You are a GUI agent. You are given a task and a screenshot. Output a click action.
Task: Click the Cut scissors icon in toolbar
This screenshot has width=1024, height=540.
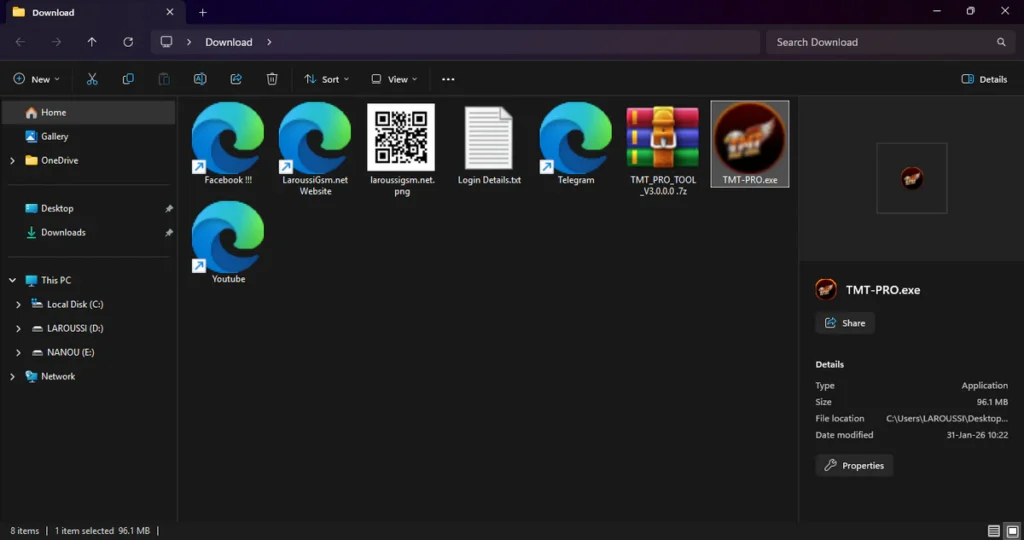92,79
